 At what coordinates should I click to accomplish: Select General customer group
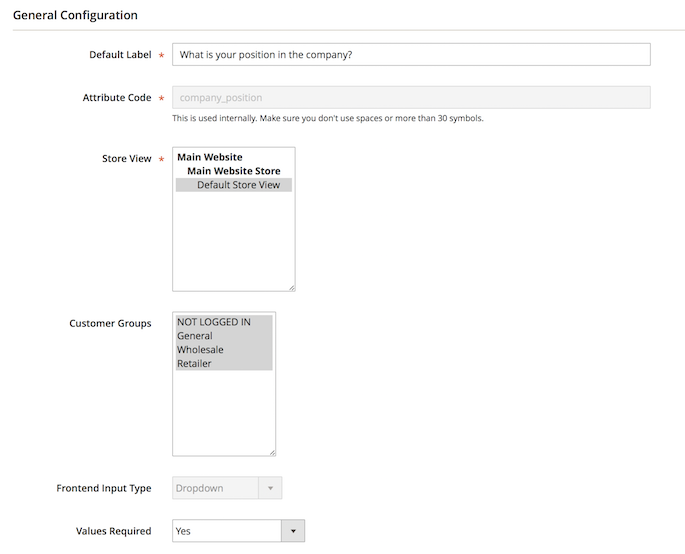coord(195,336)
